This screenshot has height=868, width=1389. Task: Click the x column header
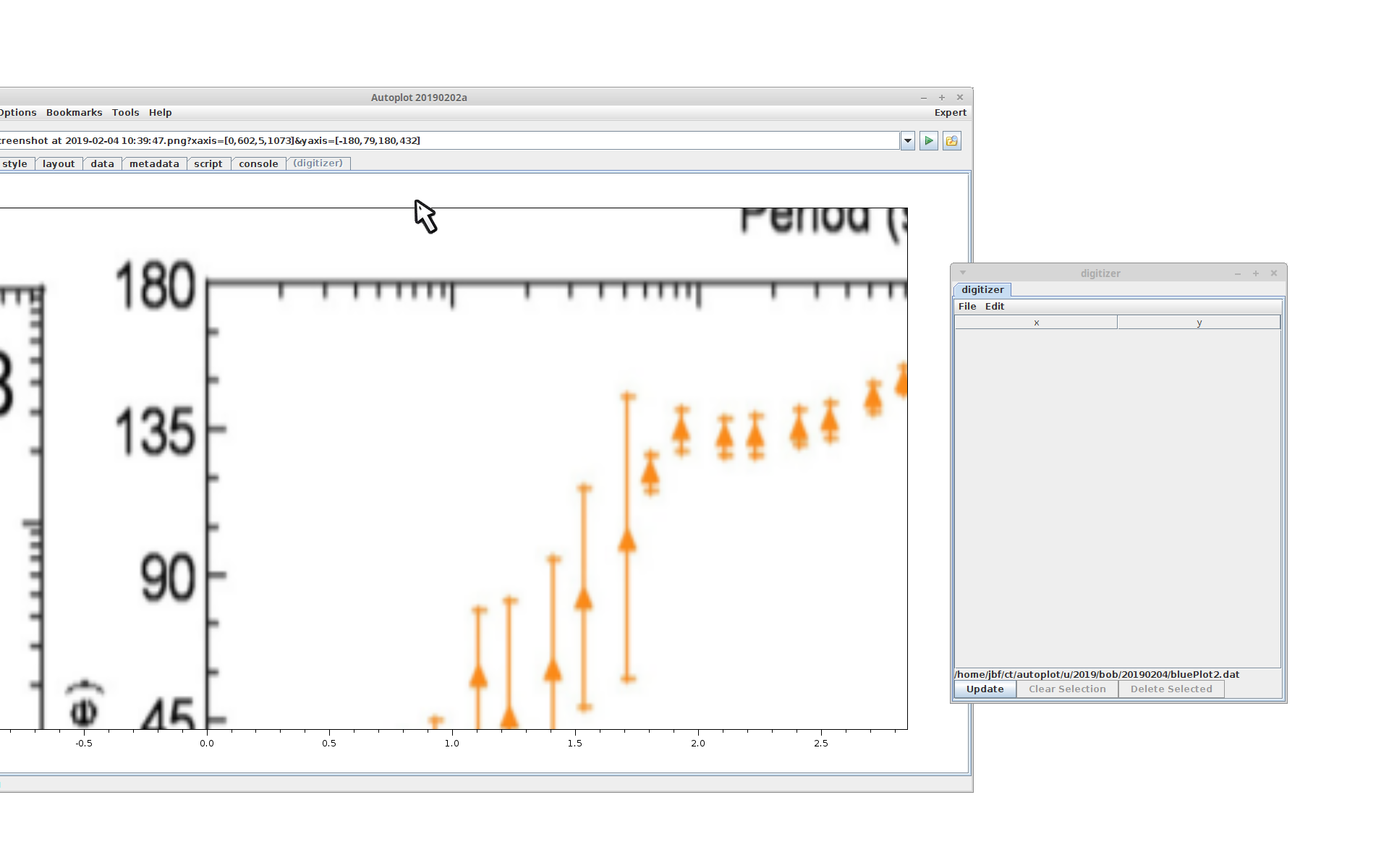point(1036,323)
